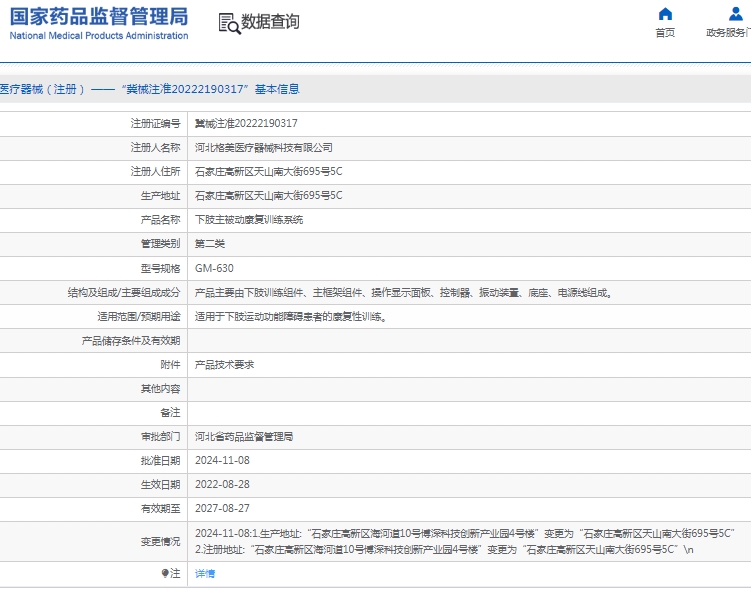
Task: Click the 国家药品监督管理局 logo
Action: (99, 23)
